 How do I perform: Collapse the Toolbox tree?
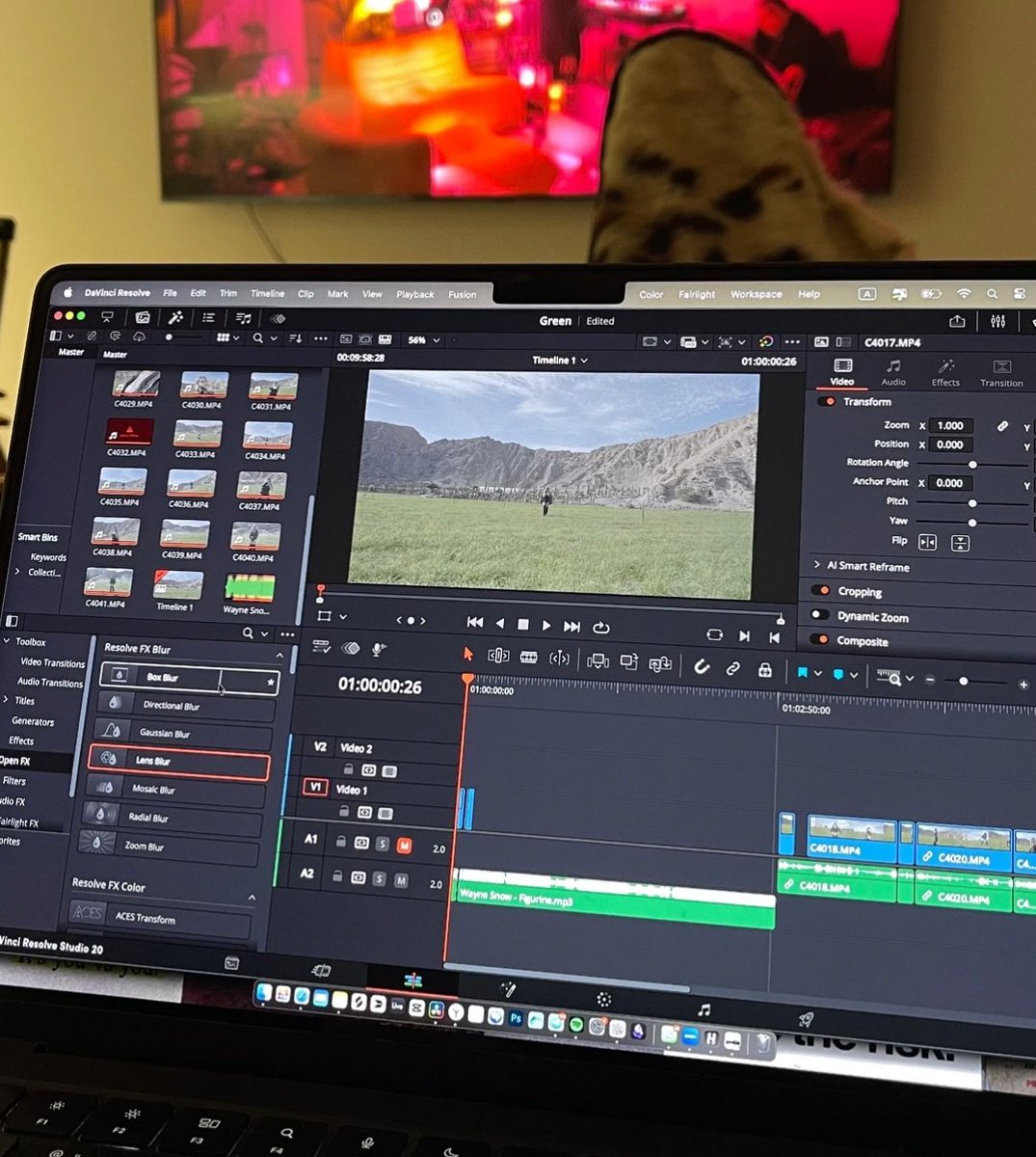coord(7,641)
